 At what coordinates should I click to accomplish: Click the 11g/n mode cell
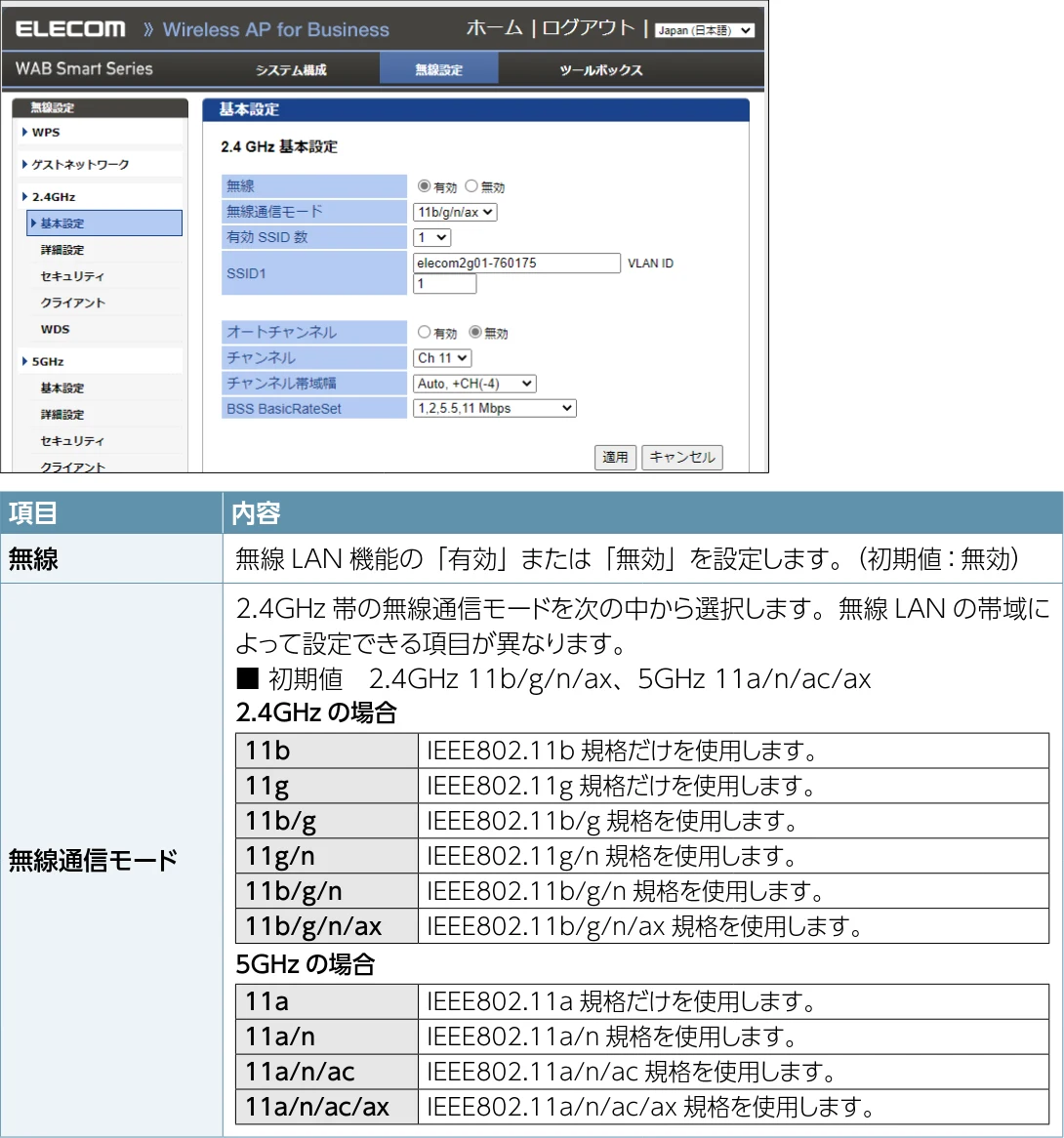click(327, 856)
